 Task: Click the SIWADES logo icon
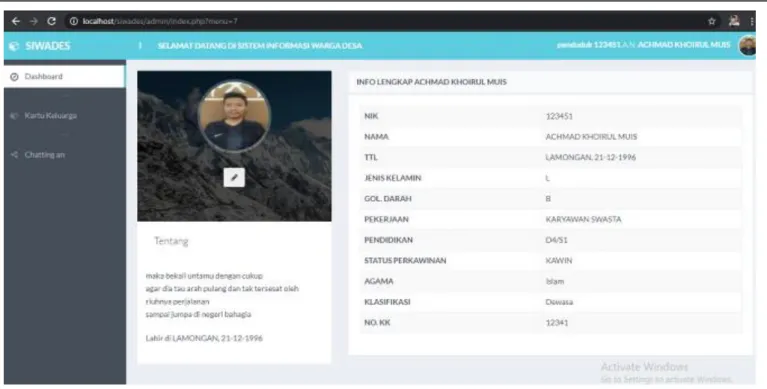(14, 46)
